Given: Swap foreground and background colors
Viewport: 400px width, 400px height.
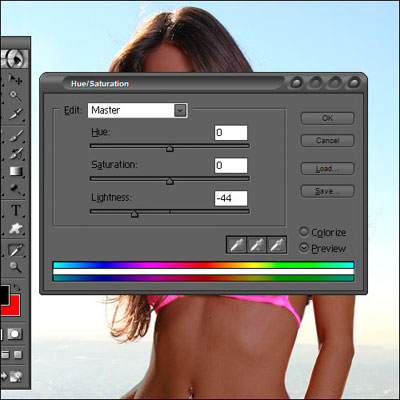Looking at the screenshot, I should click(x=17, y=288).
